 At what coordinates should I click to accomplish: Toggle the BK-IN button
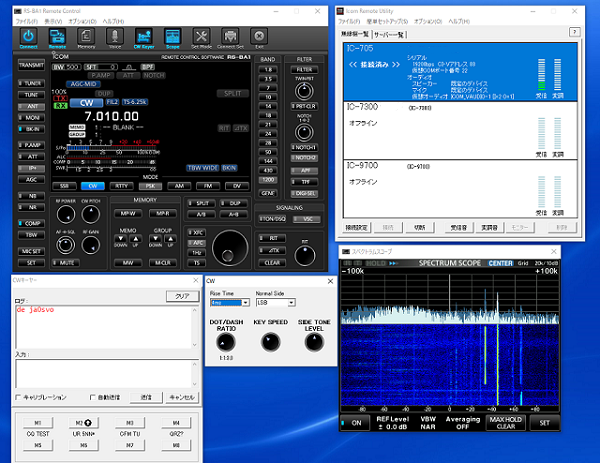(31, 129)
